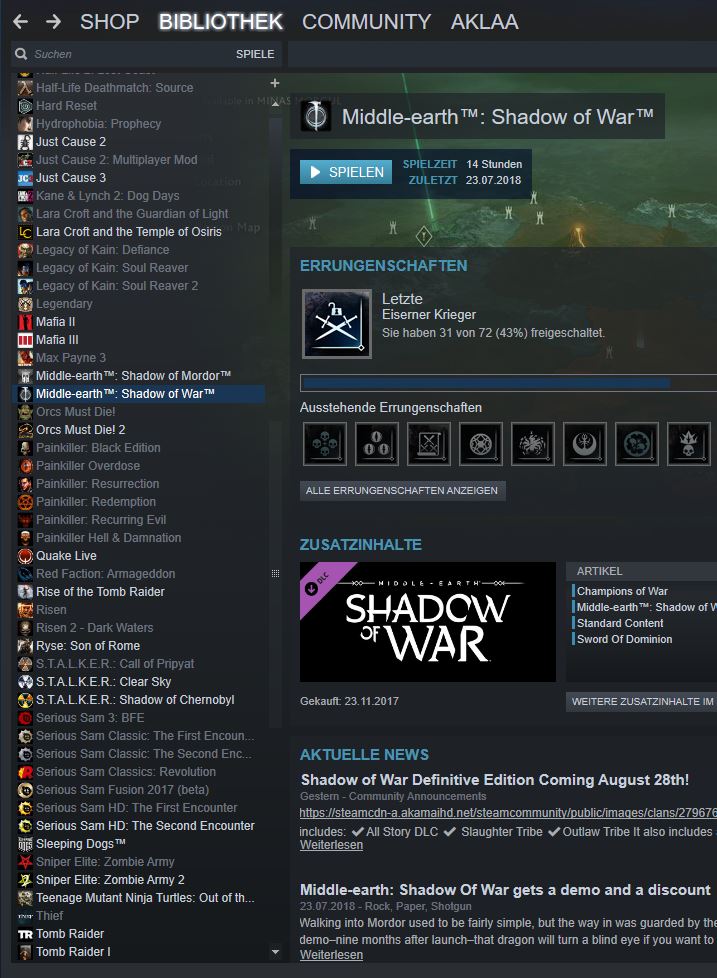Open 'gets a demo and a discount' headline
This screenshot has width=717, height=978.
coord(505,889)
